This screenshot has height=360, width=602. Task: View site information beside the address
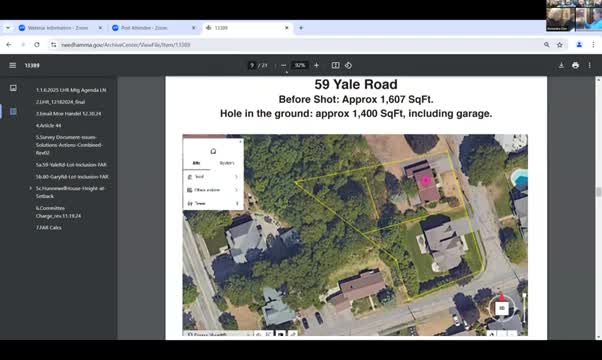pyautogui.click(x=53, y=45)
